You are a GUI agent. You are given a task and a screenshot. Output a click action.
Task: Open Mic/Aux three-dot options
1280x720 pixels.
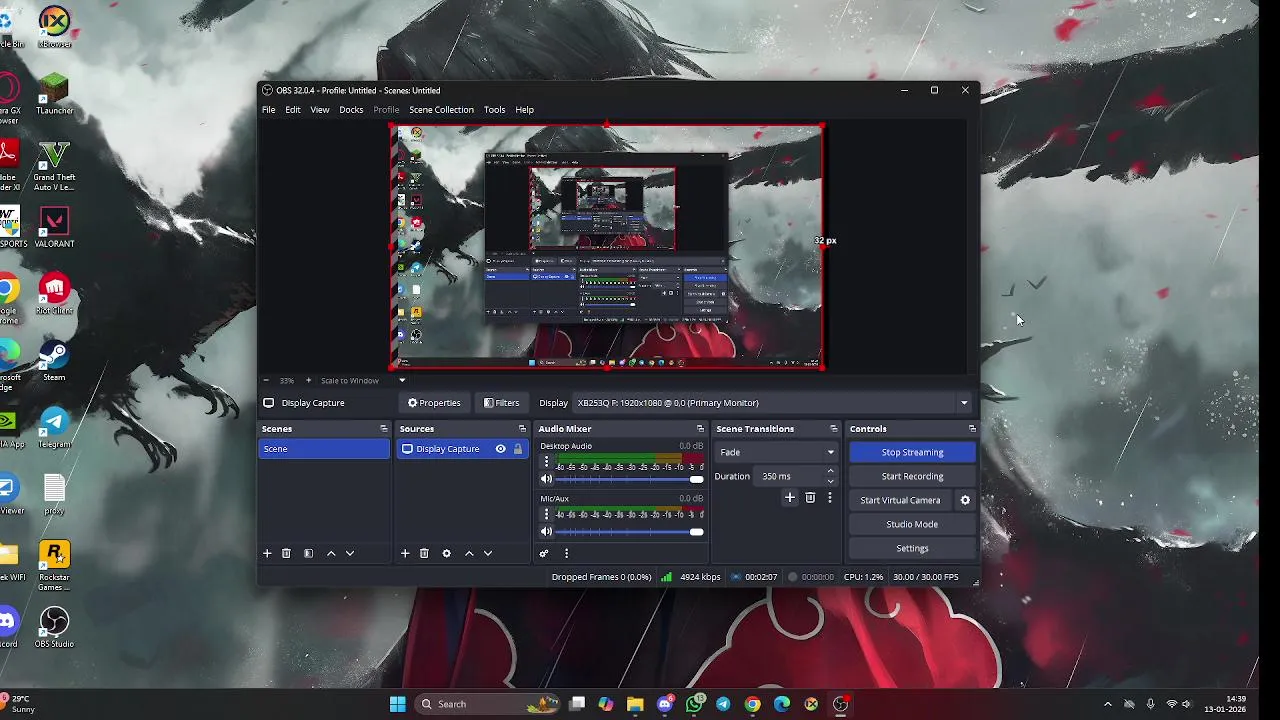pyautogui.click(x=546, y=514)
